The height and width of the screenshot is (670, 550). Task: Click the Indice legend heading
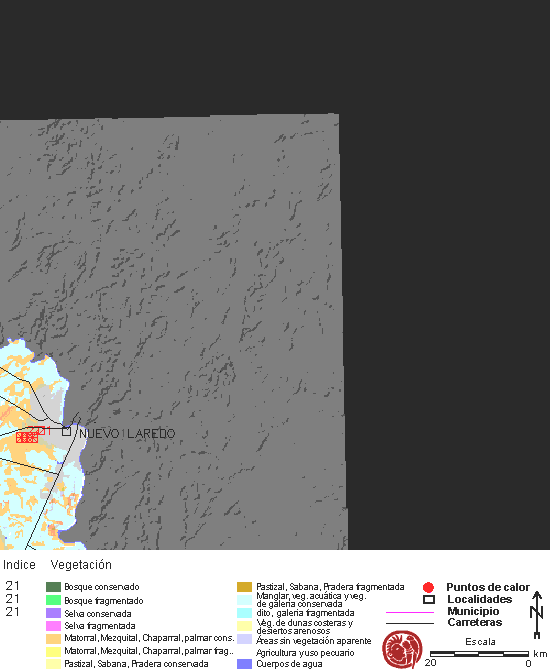pyautogui.click(x=19, y=565)
